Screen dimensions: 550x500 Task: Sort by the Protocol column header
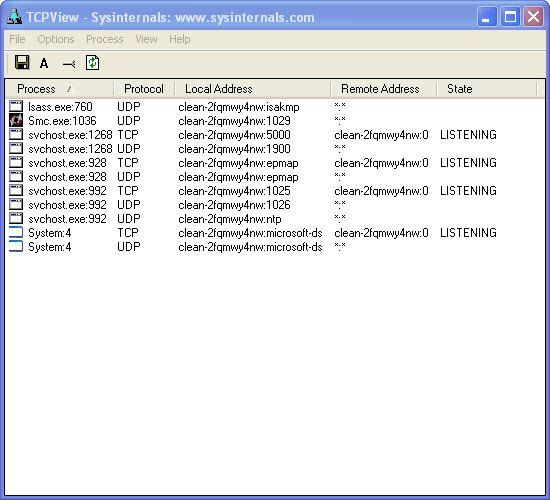tap(144, 89)
